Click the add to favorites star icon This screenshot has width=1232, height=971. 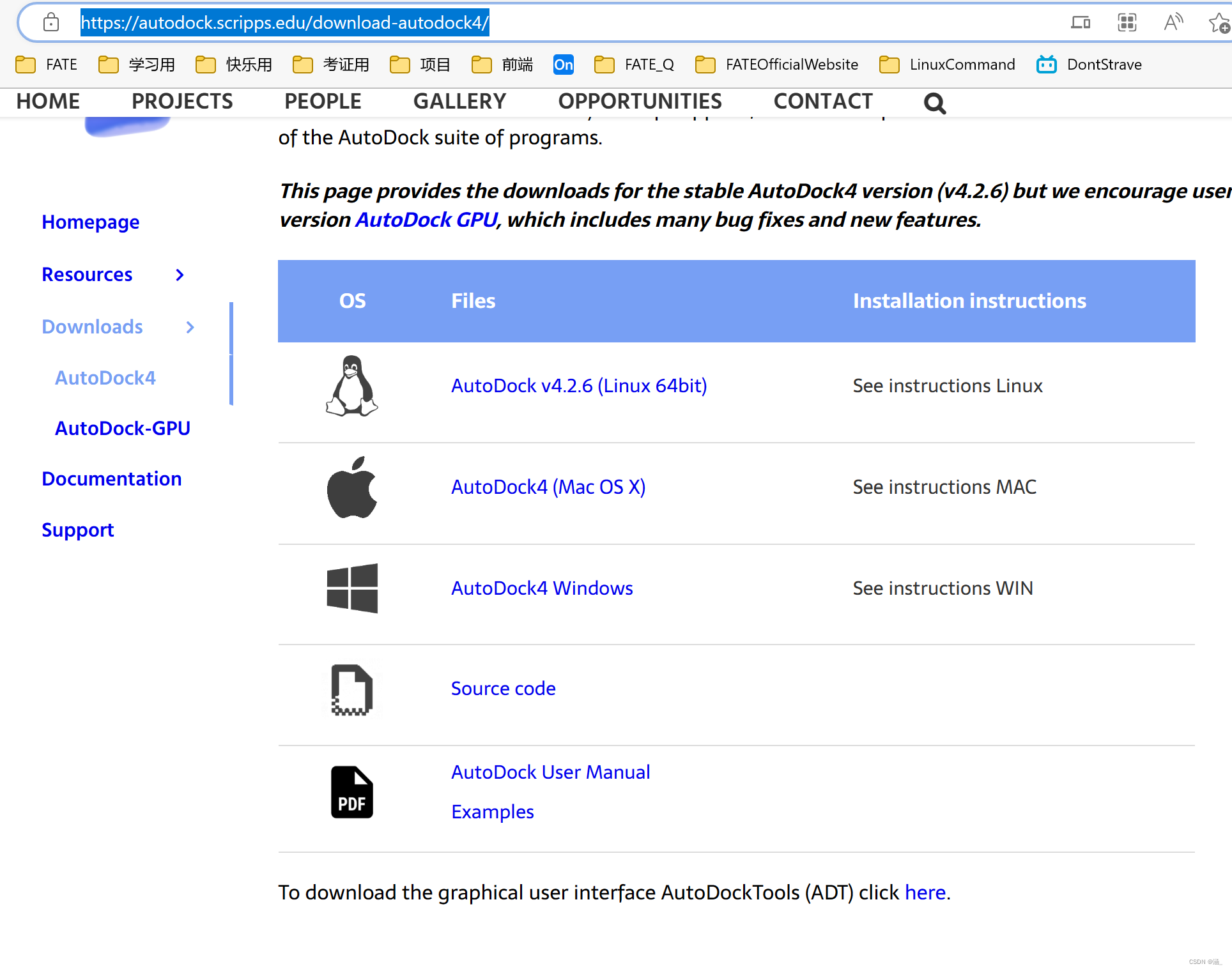[x=1218, y=23]
